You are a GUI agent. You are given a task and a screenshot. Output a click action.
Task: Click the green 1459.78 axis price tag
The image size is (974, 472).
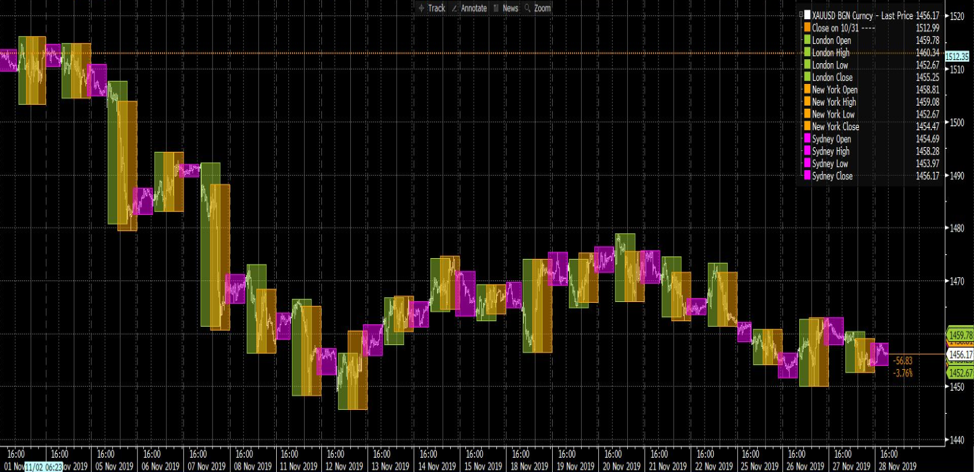[x=960, y=335]
